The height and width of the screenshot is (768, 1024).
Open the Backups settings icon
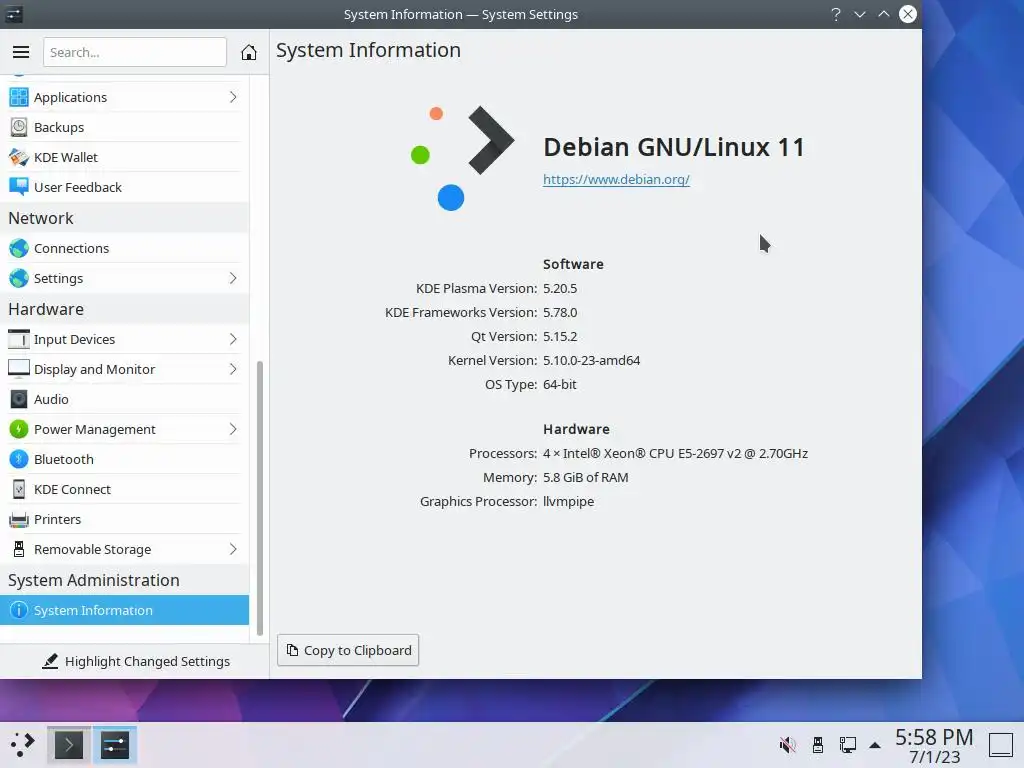(x=19, y=127)
